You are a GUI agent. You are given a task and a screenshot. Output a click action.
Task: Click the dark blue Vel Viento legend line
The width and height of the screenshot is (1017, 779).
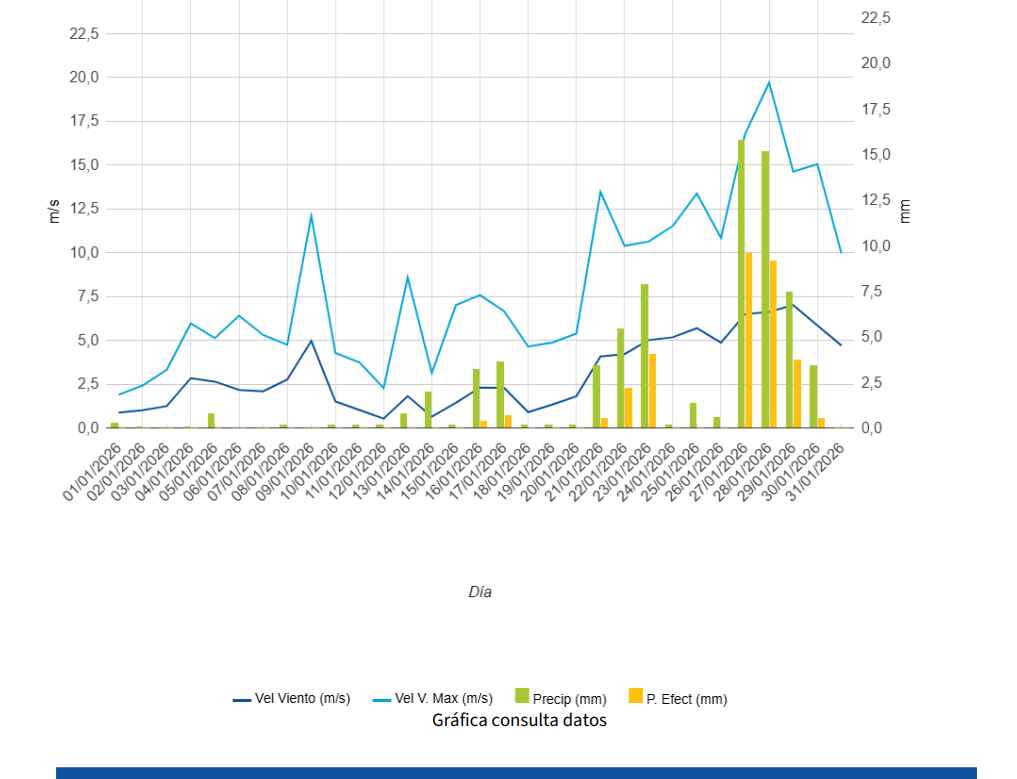tap(241, 700)
